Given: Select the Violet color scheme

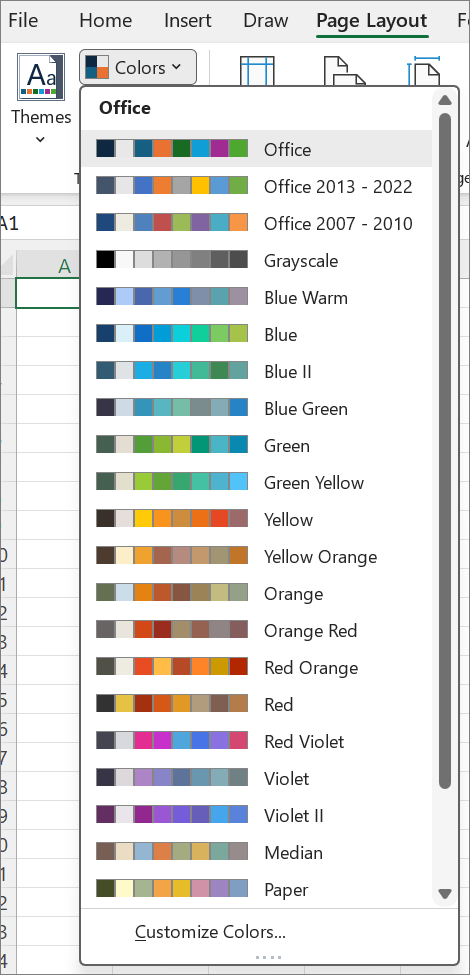Looking at the screenshot, I should tap(257, 778).
